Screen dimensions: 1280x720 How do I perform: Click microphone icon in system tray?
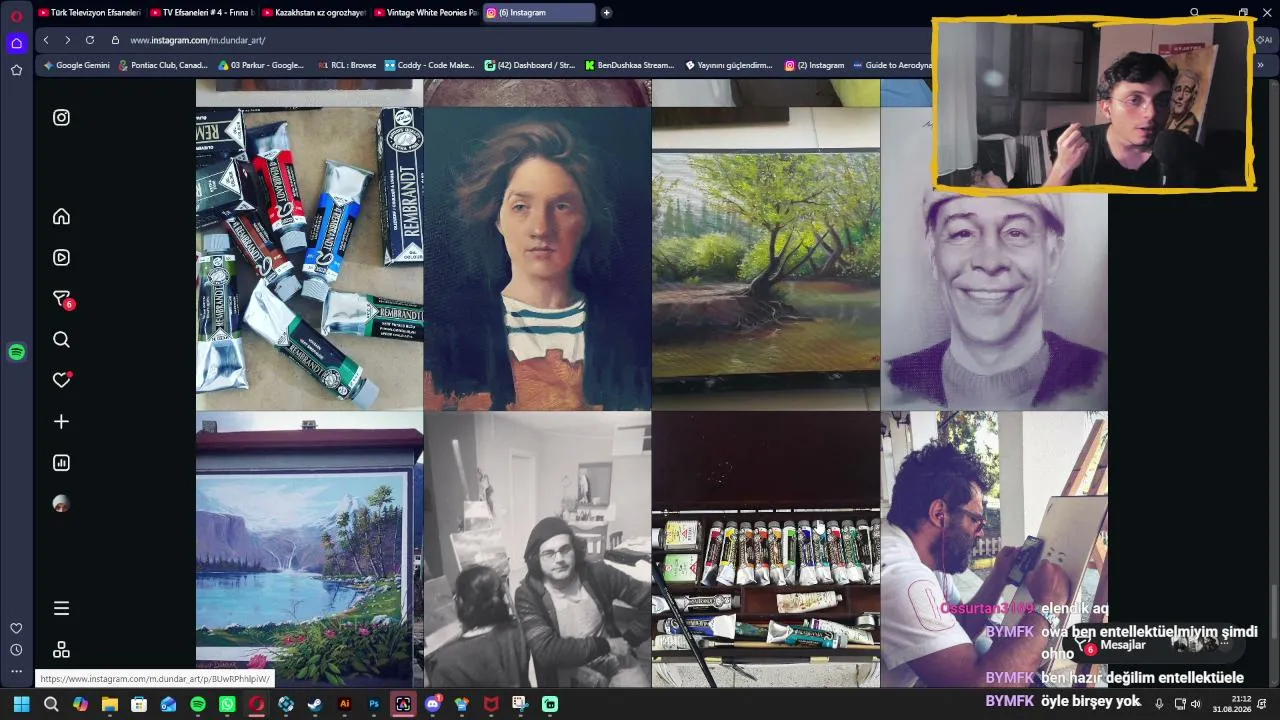coord(1159,704)
